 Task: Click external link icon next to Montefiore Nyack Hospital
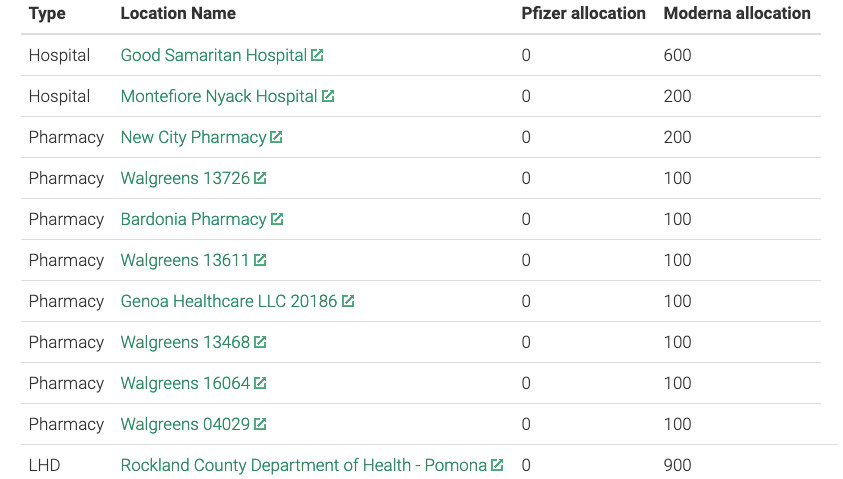tap(328, 97)
